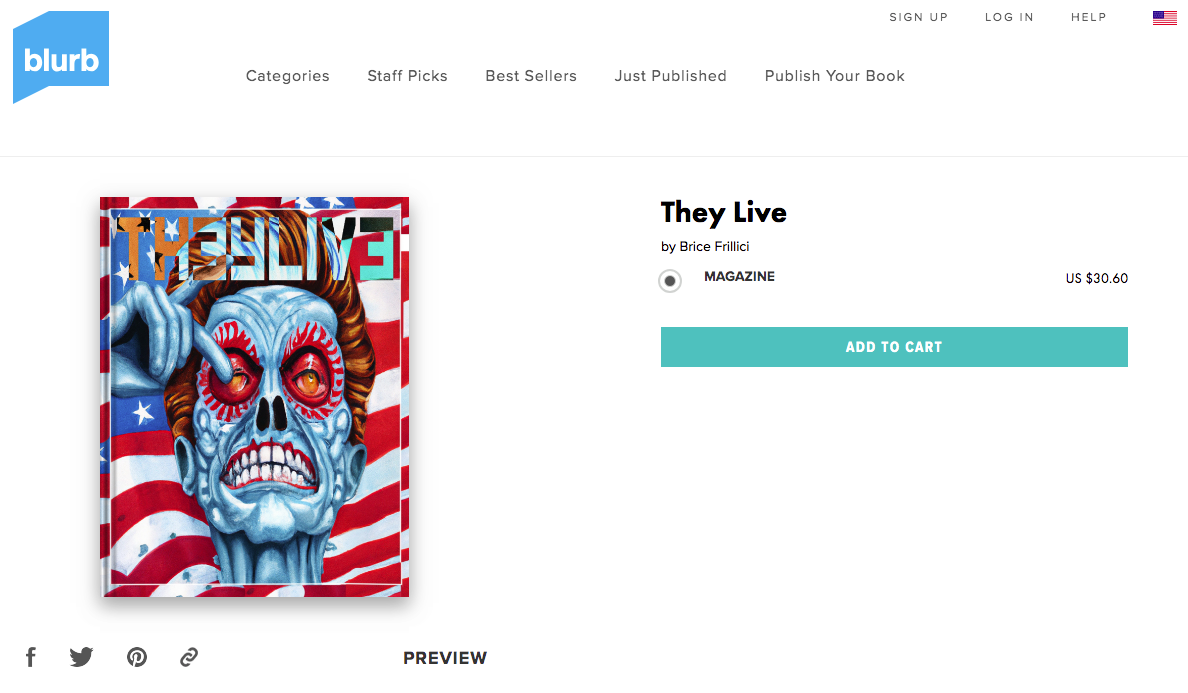Open the US flag region selector

[1165, 17]
